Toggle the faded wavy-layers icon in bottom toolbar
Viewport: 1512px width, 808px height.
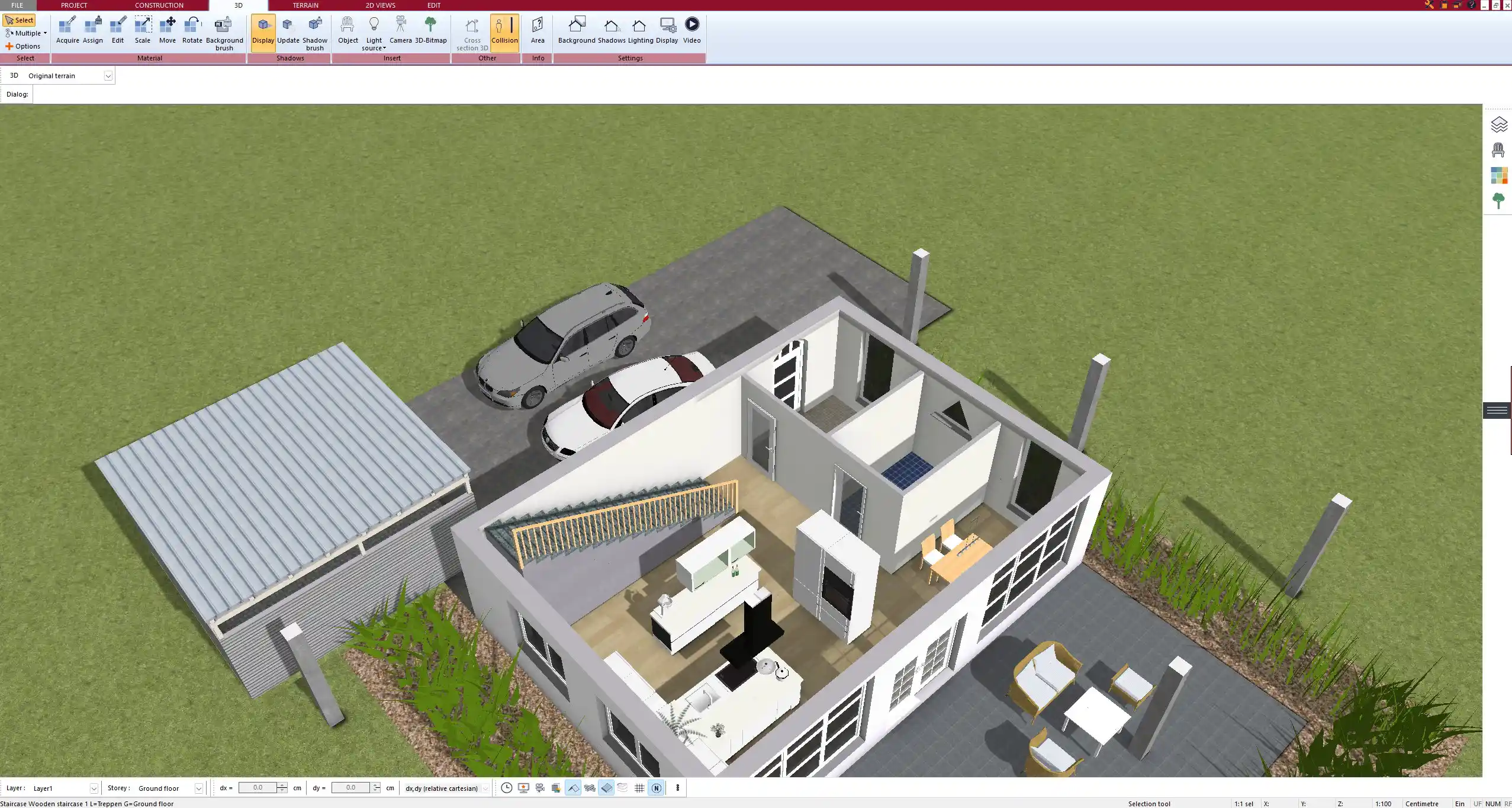coord(623,788)
